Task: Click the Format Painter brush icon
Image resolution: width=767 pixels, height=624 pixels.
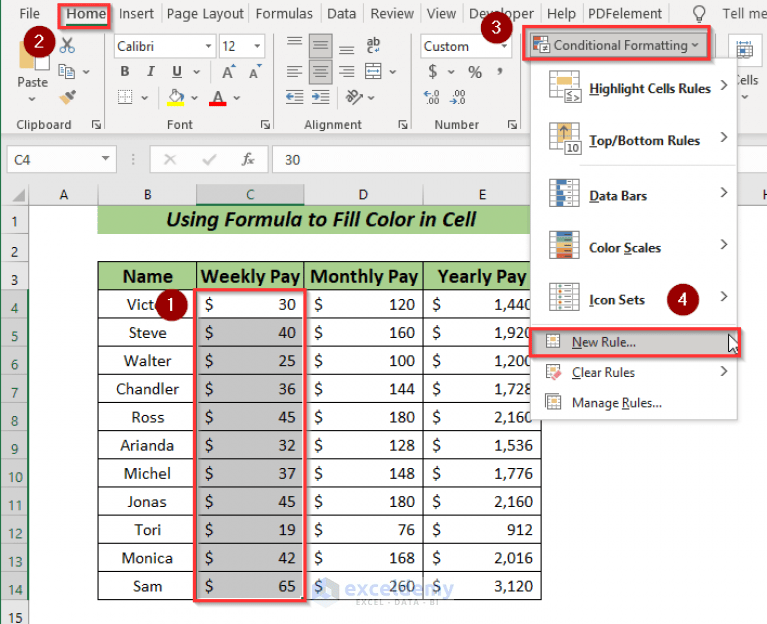Action: point(68,97)
